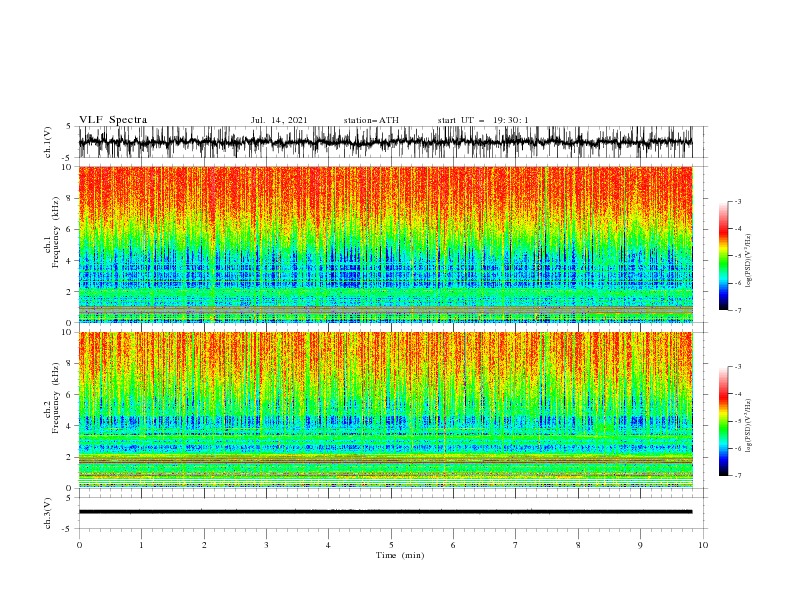The height and width of the screenshot is (612, 792).
Task: Click the "7" tick on the time axis
Action: click(x=516, y=545)
